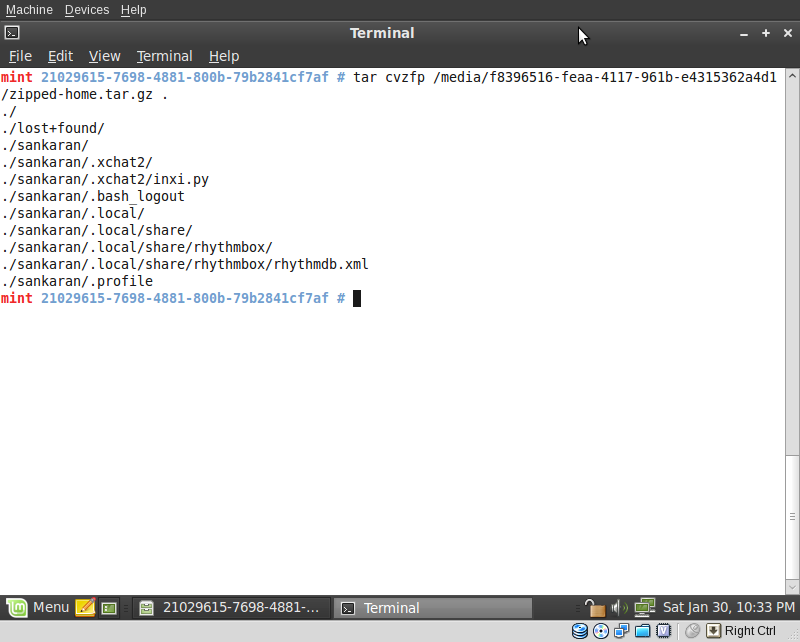Select the 21029615-7698-4881 window in the taskbar
Screen dimensions: 800x642
click(230, 607)
